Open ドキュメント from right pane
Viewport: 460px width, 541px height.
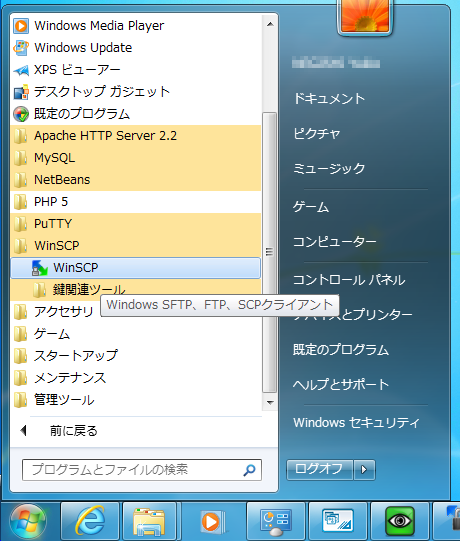click(329, 99)
